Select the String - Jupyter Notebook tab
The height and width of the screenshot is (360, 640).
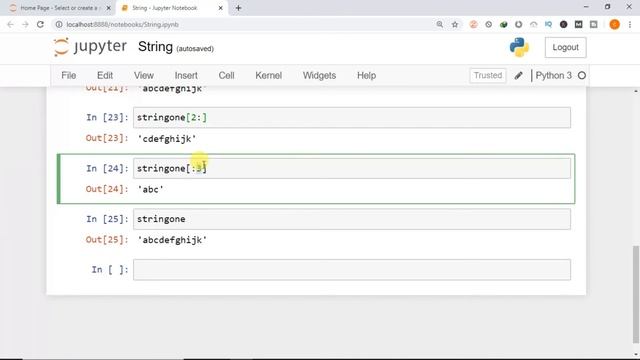(171, 8)
